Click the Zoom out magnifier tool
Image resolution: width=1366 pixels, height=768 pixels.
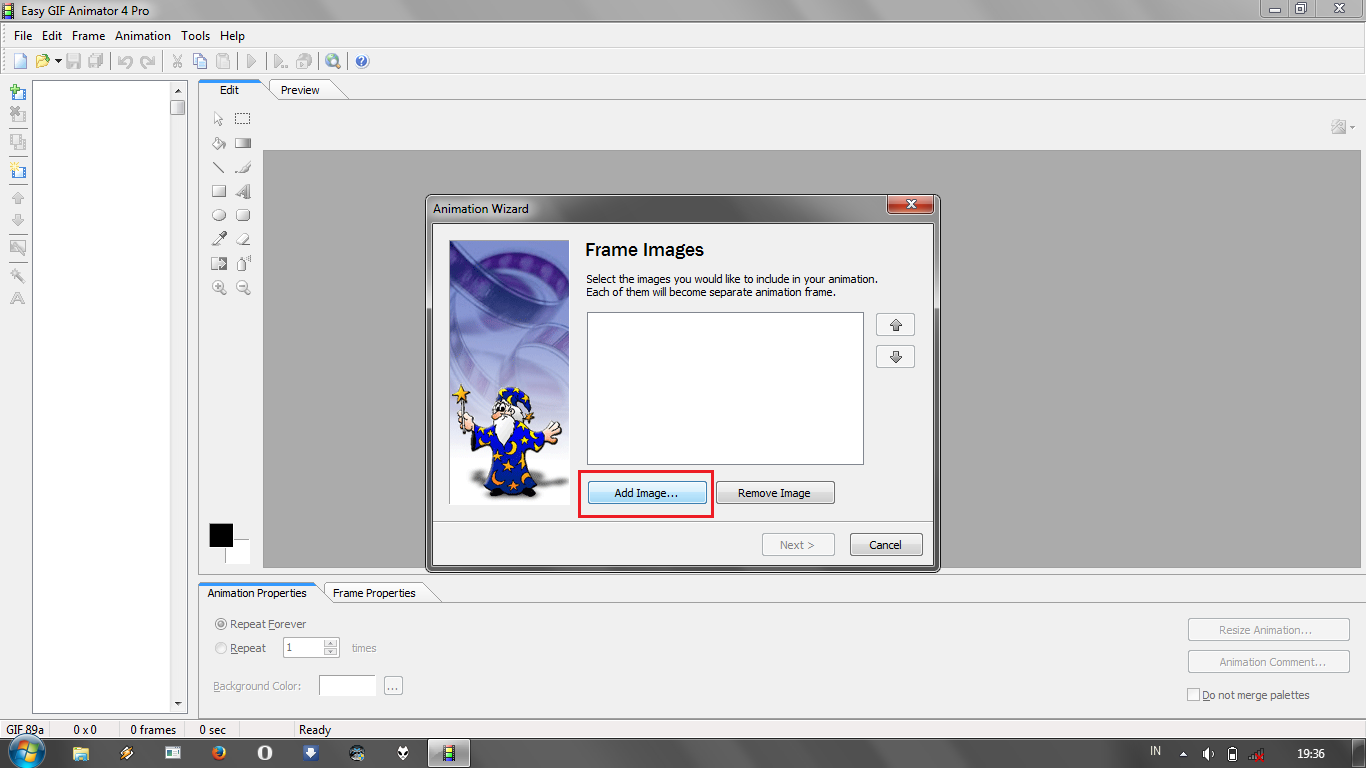click(243, 287)
